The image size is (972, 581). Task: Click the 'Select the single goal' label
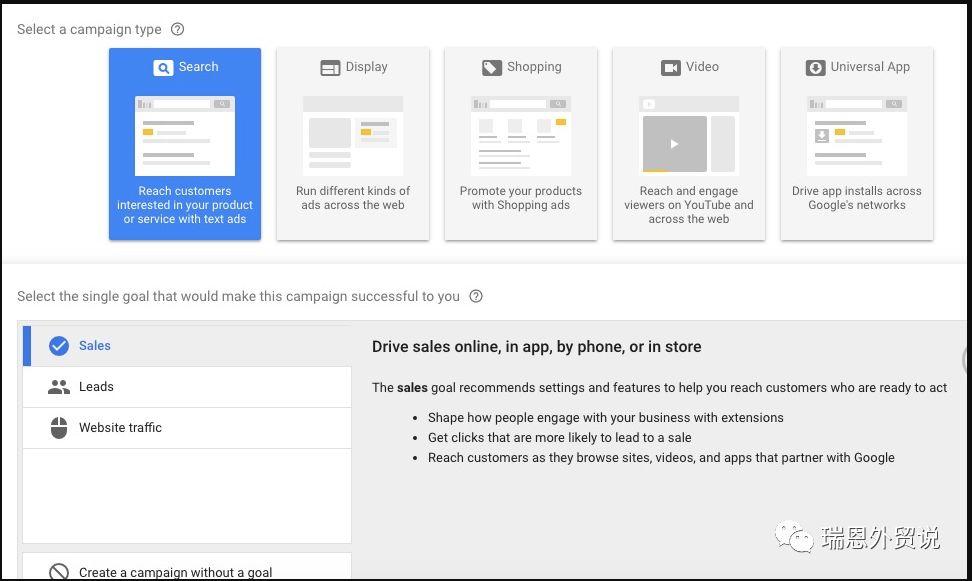(x=83, y=296)
